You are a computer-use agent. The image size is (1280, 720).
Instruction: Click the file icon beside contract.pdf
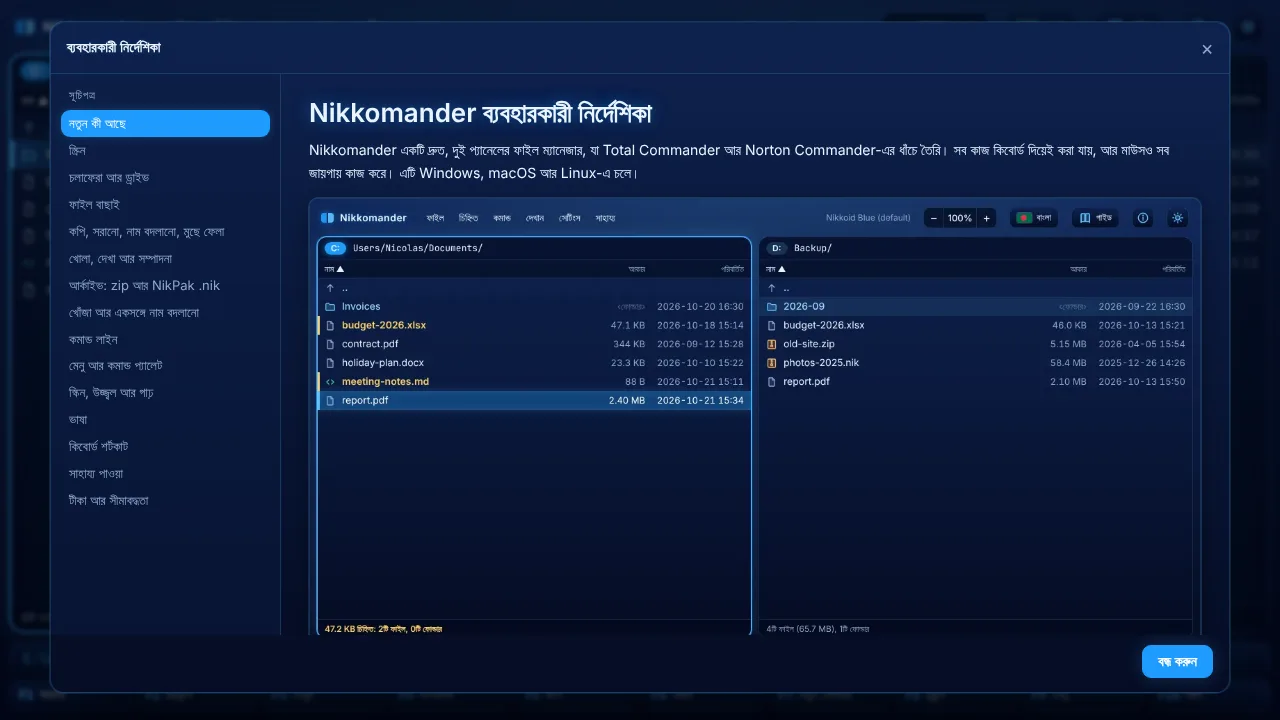(x=330, y=344)
